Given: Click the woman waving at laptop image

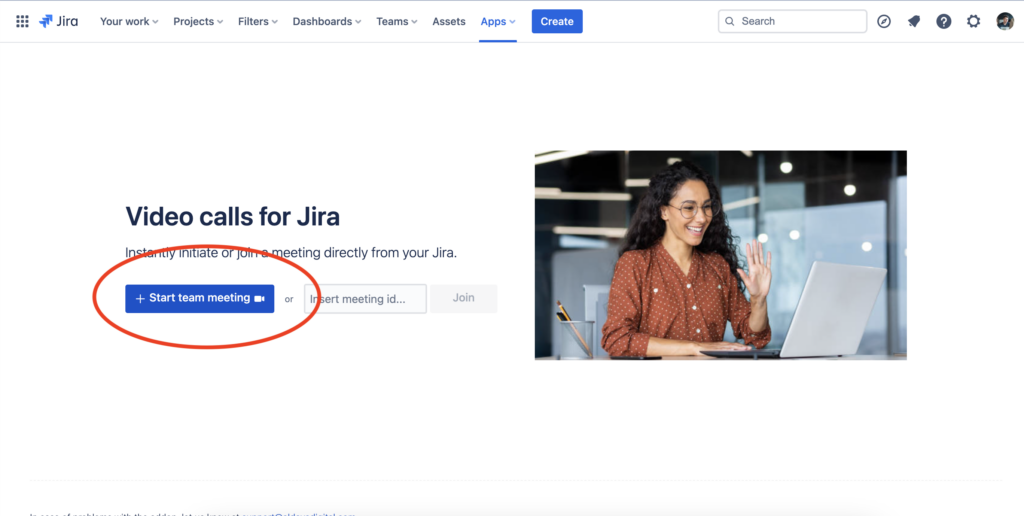Looking at the screenshot, I should click(720, 255).
